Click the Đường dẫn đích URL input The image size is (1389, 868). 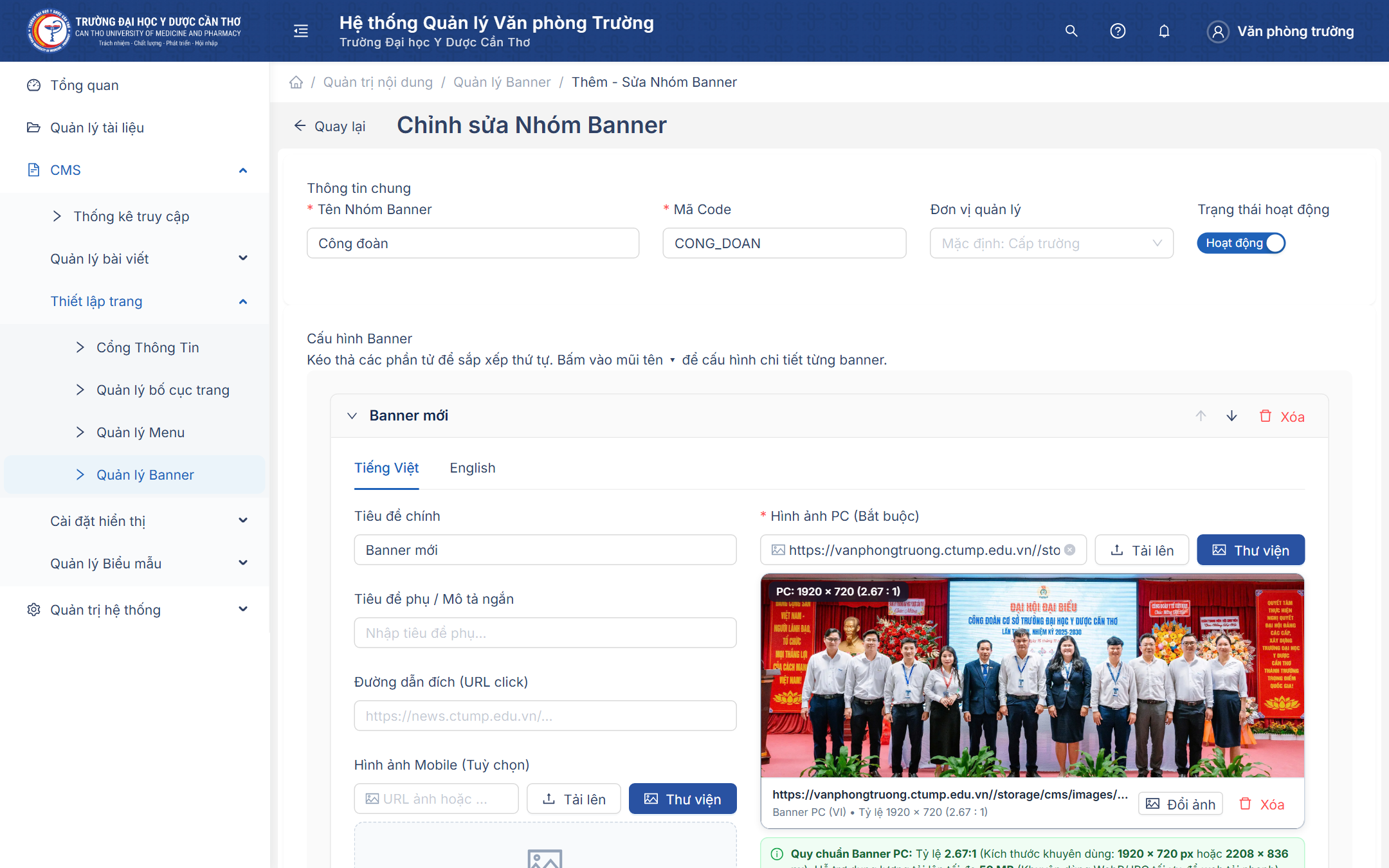coord(545,716)
